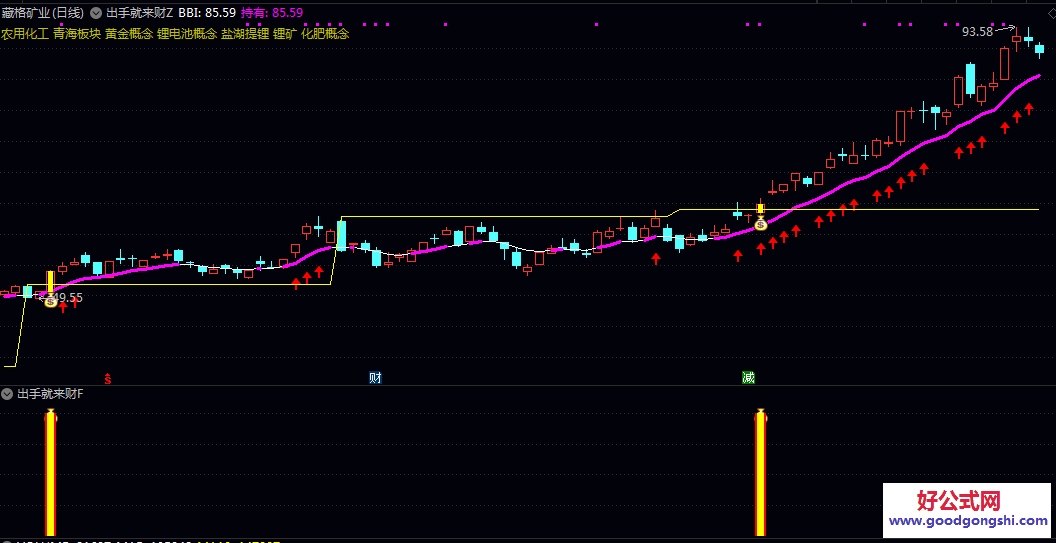Open the 锂矿 concept tag
The image size is (1056, 543).
click(285, 34)
